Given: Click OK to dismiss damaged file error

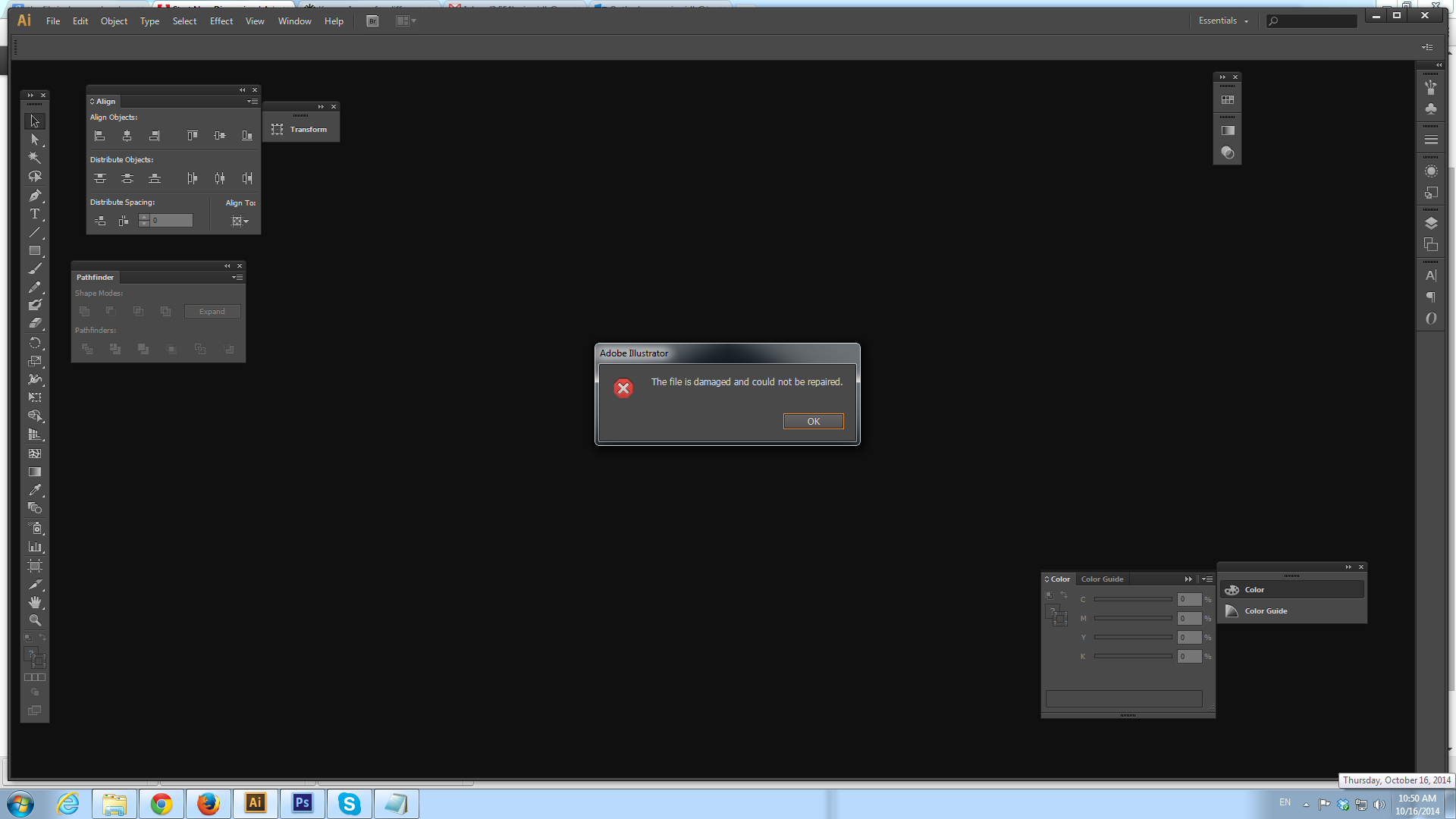Looking at the screenshot, I should click(813, 420).
